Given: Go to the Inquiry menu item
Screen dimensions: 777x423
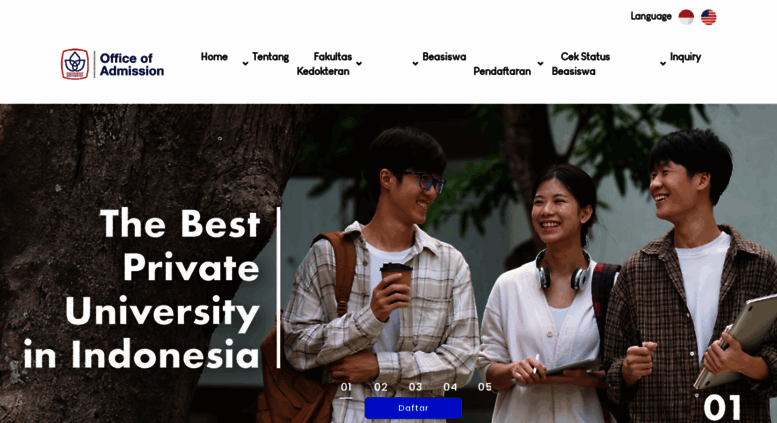Looking at the screenshot, I should [685, 57].
